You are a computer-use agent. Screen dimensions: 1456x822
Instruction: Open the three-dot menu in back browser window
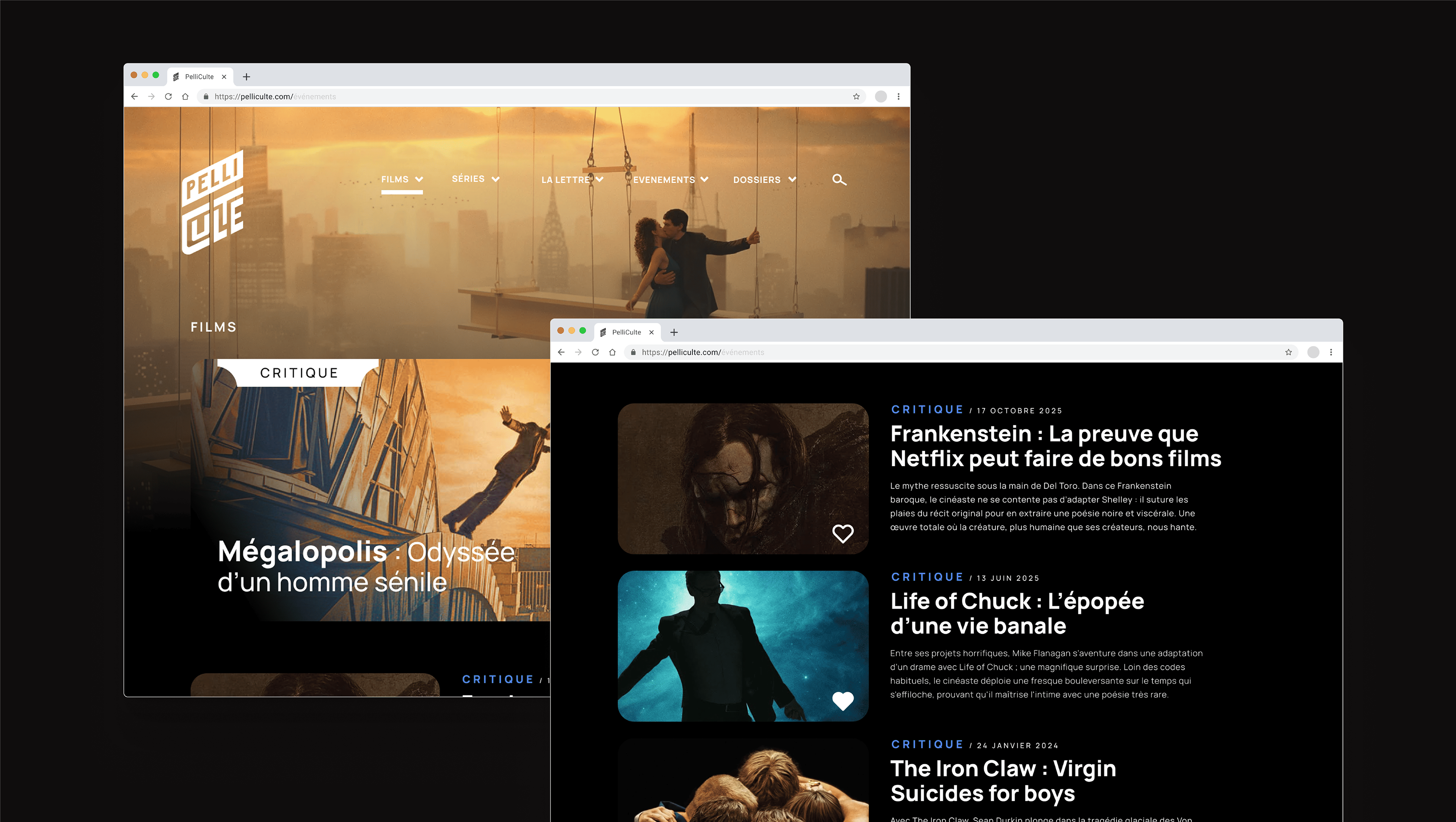point(898,97)
